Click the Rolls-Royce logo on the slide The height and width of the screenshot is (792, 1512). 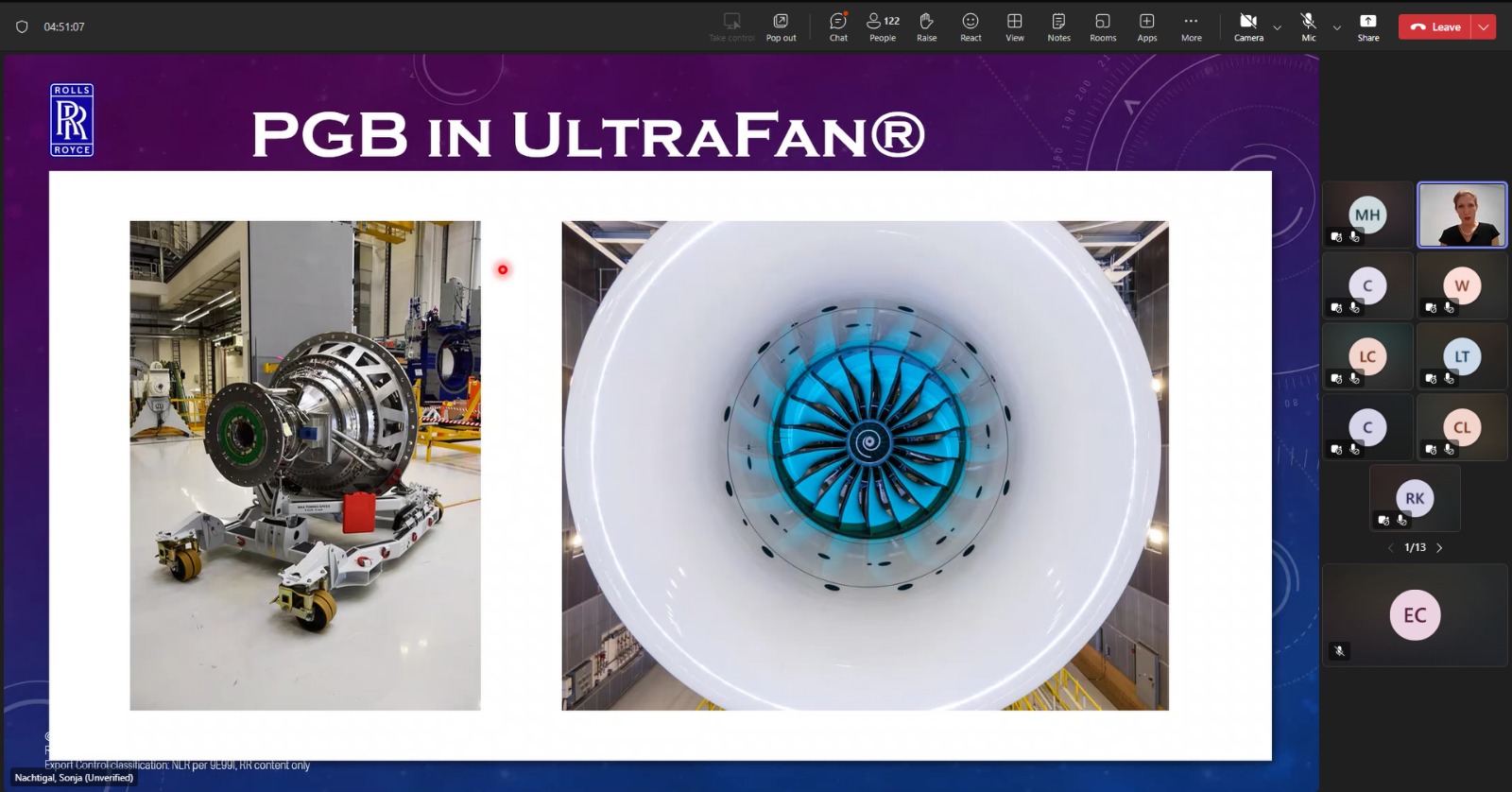(72, 120)
